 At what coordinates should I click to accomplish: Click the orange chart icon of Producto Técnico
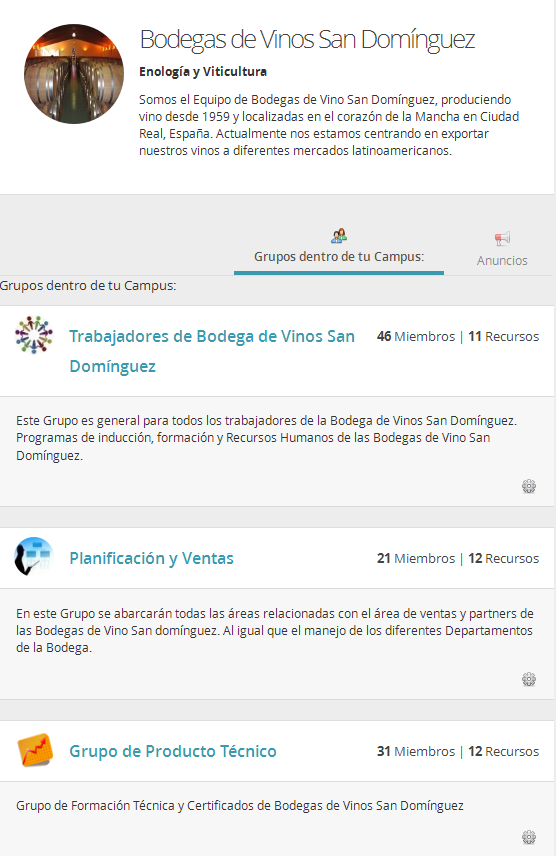[x=35, y=750]
